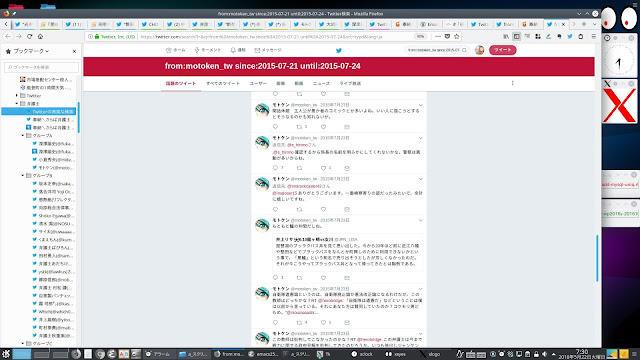640x360 pixels.
Task: Click the green padlock site identity icon
Action: pyautogui.click(x=97, y=36)
